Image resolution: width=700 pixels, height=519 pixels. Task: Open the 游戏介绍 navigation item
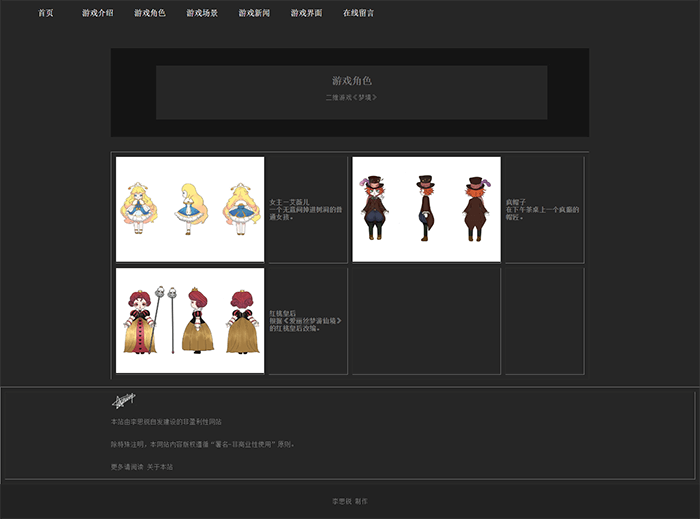[98, 13]
